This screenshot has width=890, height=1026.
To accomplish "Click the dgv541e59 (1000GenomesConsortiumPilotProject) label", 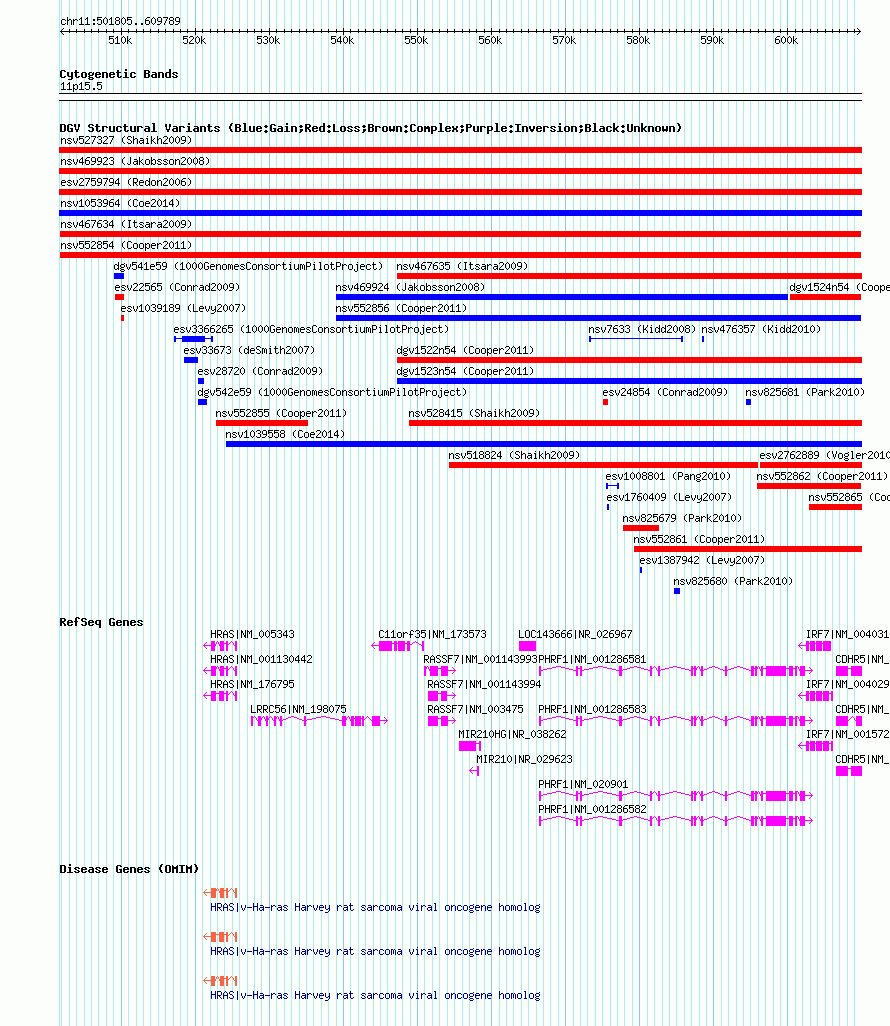I will tap(248, 266).
